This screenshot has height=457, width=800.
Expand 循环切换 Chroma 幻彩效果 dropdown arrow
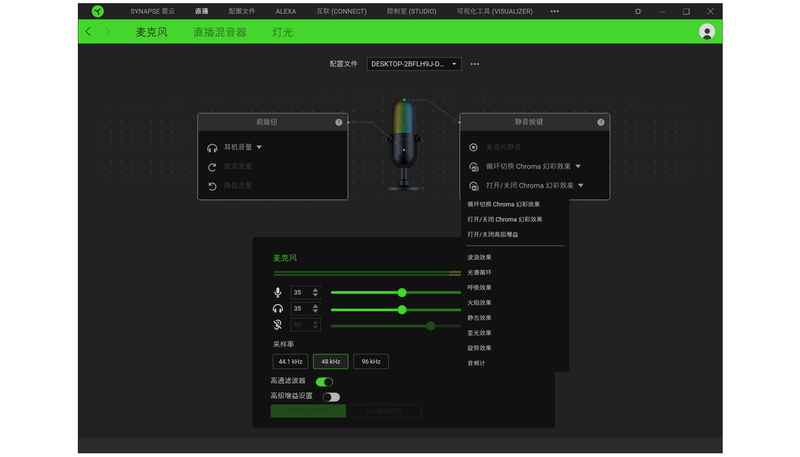578,166
